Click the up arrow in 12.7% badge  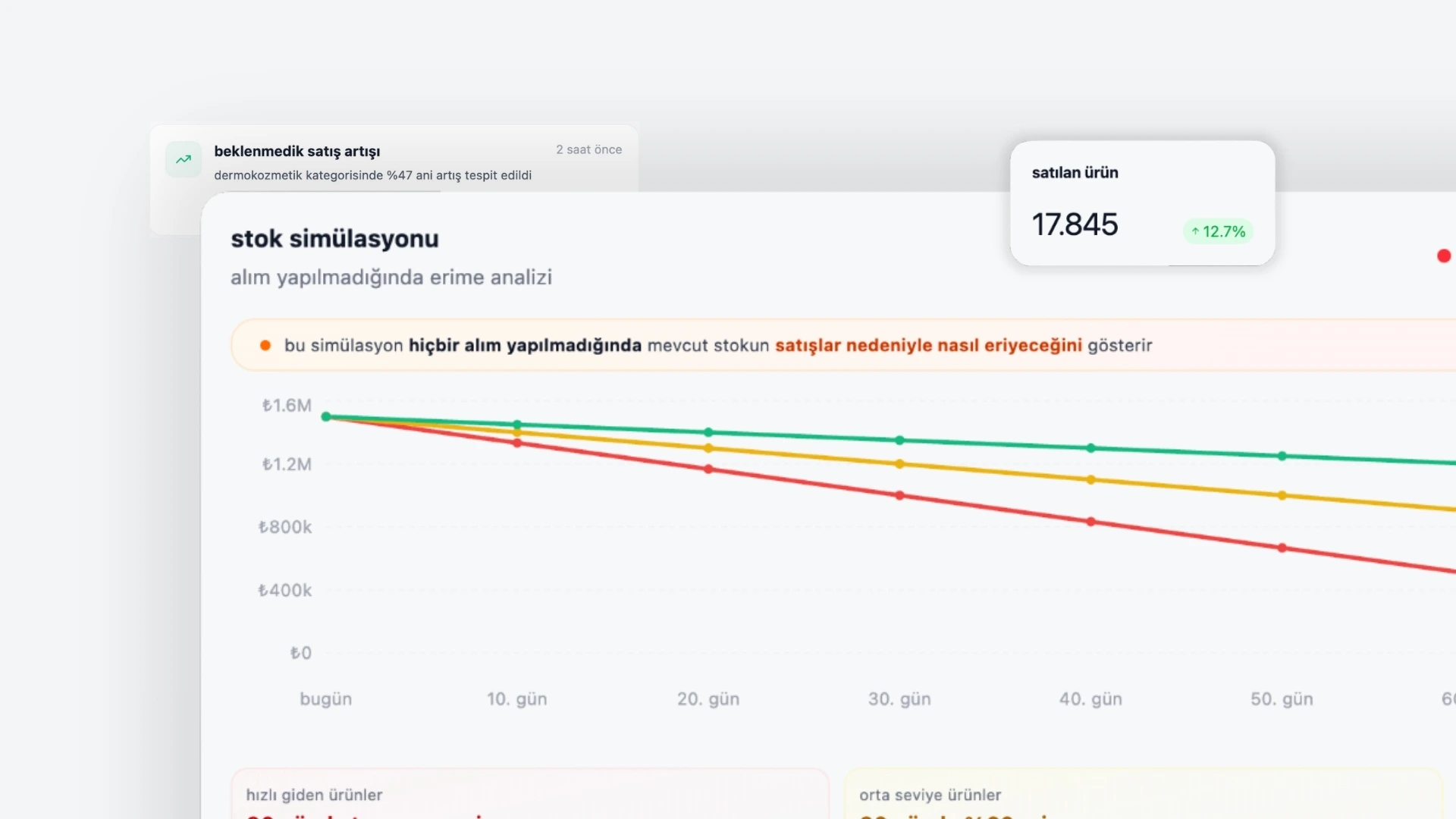click(x=1195, y=231)
